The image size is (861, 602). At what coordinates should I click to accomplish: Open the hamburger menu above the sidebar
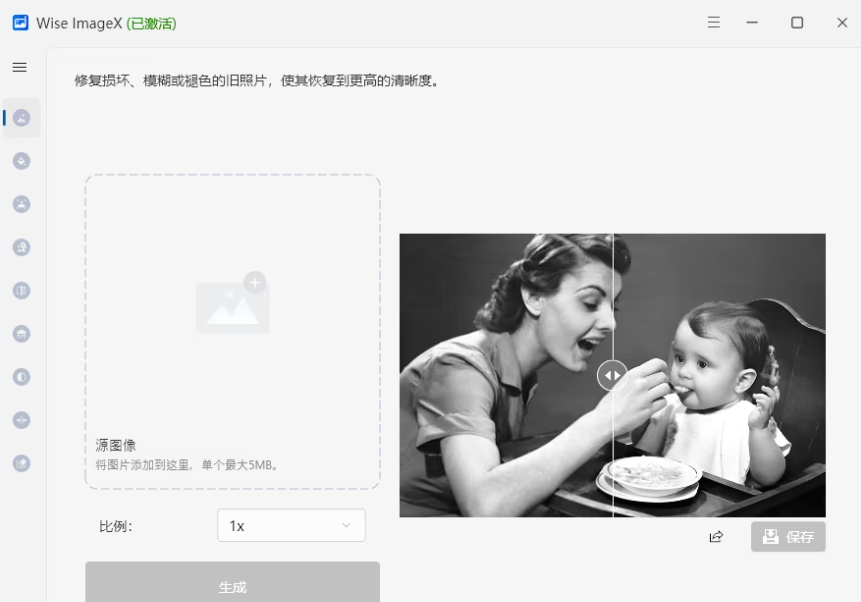point(20,67)
